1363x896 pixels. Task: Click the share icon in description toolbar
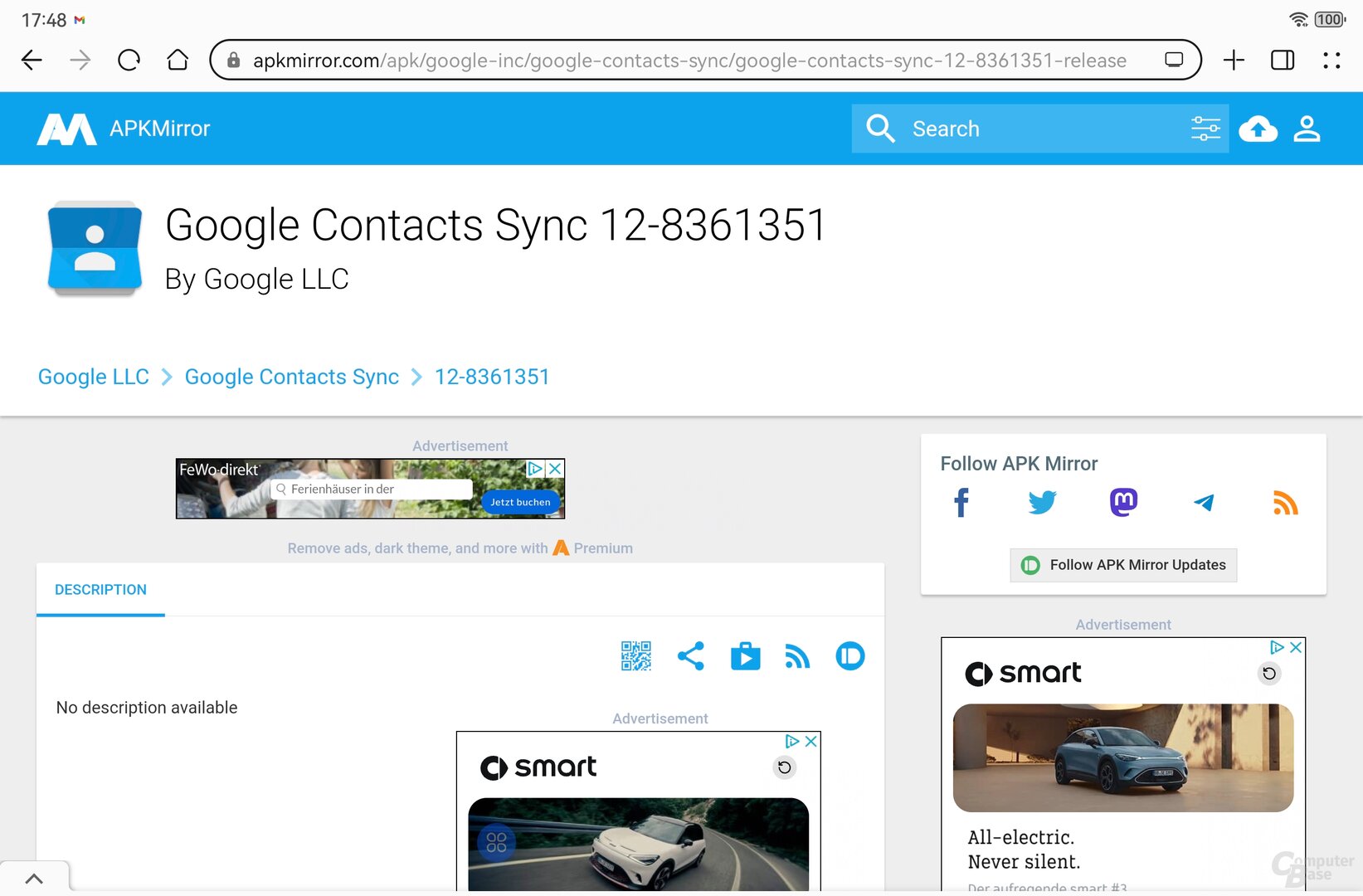[690, 656]
